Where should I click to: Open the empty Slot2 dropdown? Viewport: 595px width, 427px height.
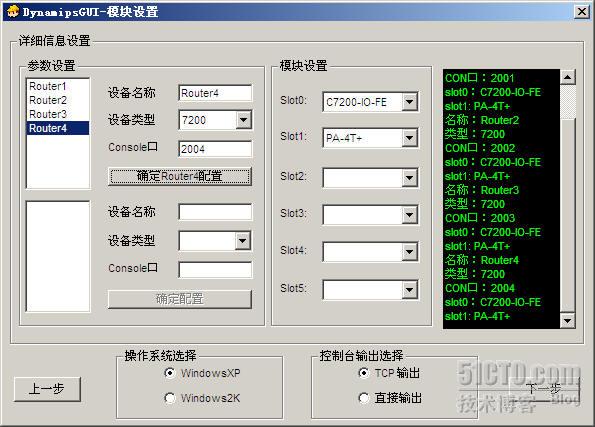(x=409, y=178)
